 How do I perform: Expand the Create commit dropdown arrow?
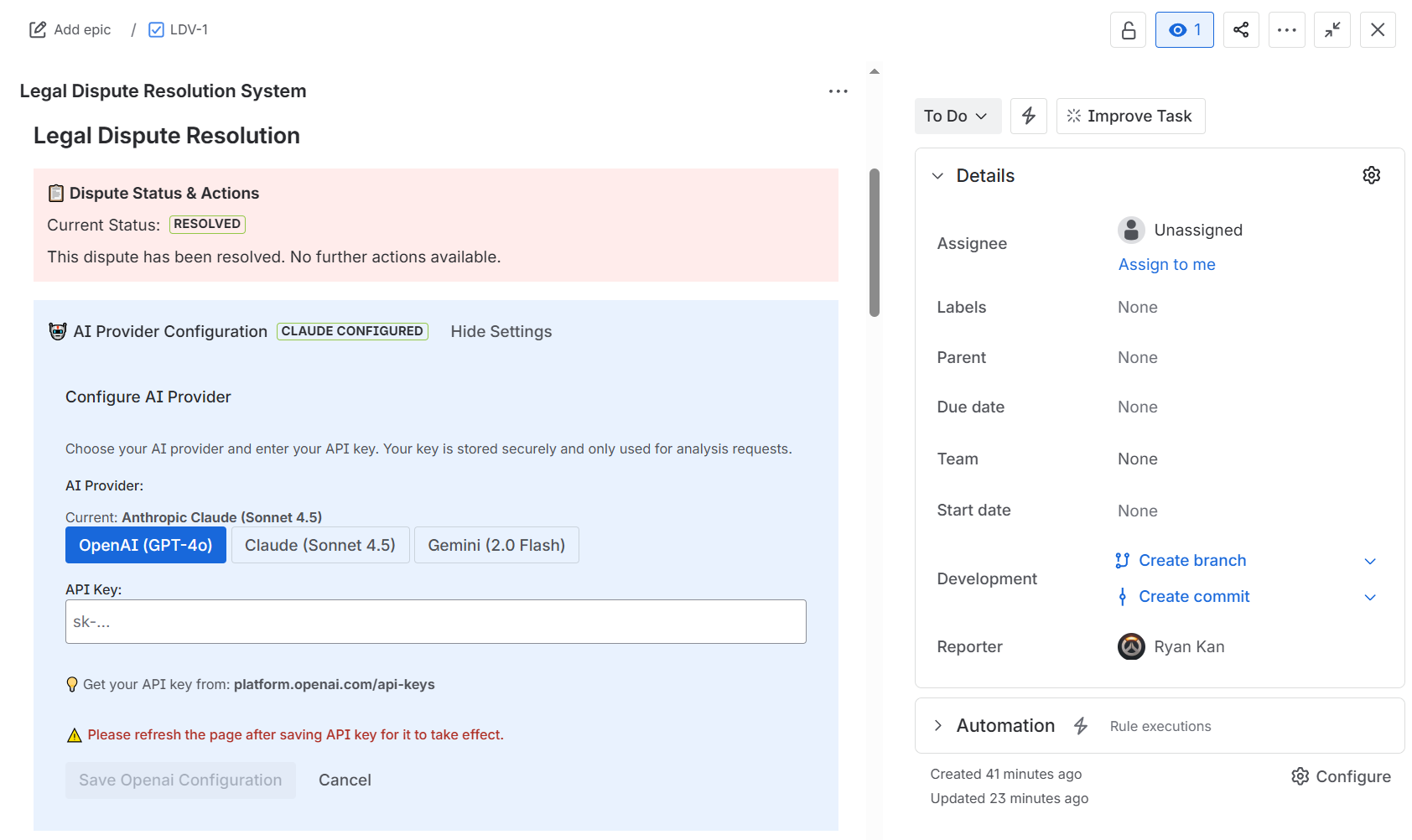[x=1370, y=598]
